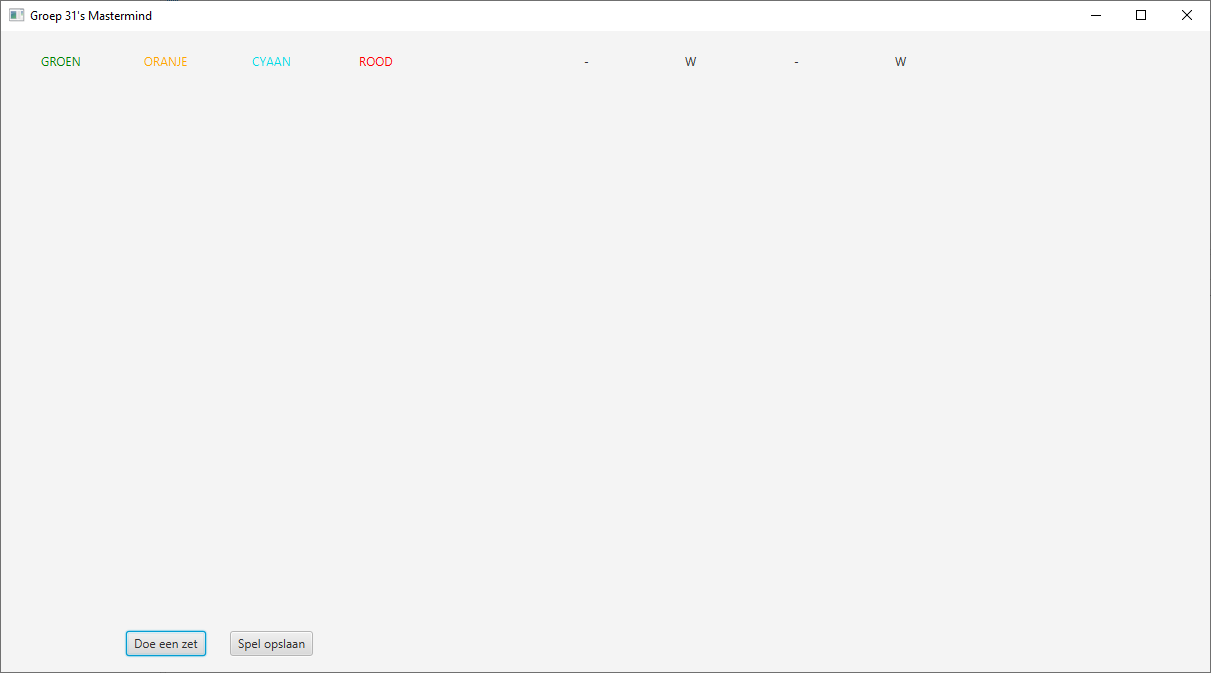Click the GROEN column header area

point(61,61)
